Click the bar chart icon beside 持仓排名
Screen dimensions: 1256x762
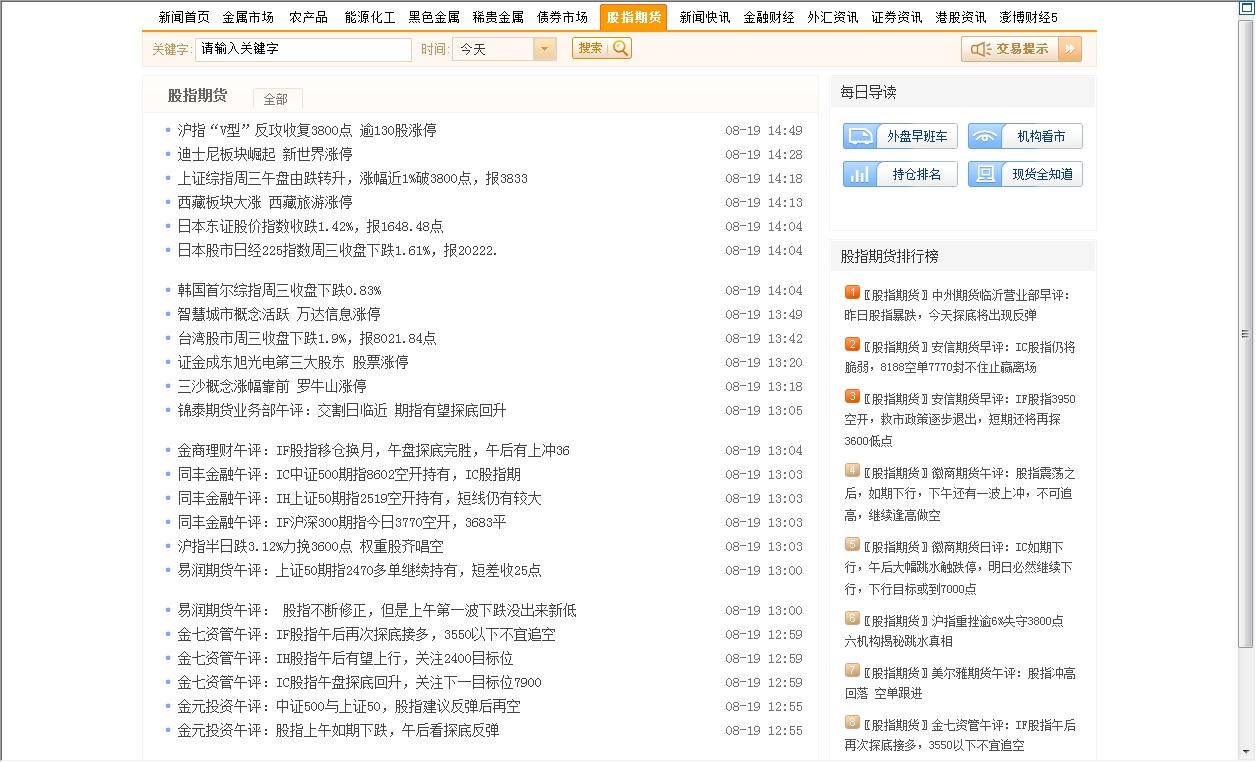pos(860,175)
